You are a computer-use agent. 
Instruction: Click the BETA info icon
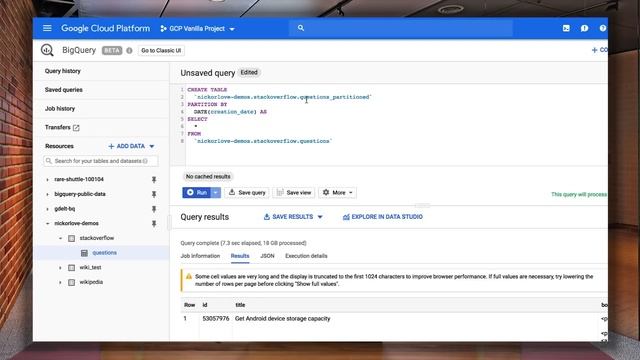pyautogui.click(x=129, y=51)
